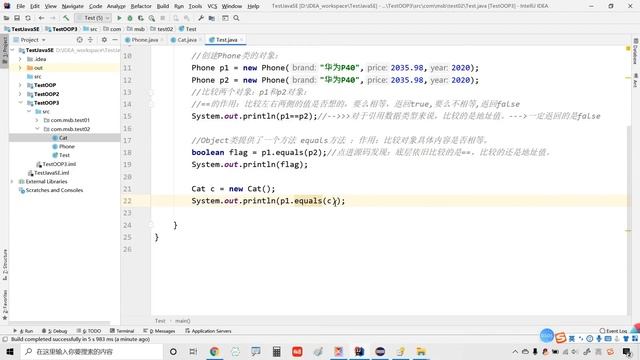
Task: Open Application Servers tool window
Action: tap(208, 331)
